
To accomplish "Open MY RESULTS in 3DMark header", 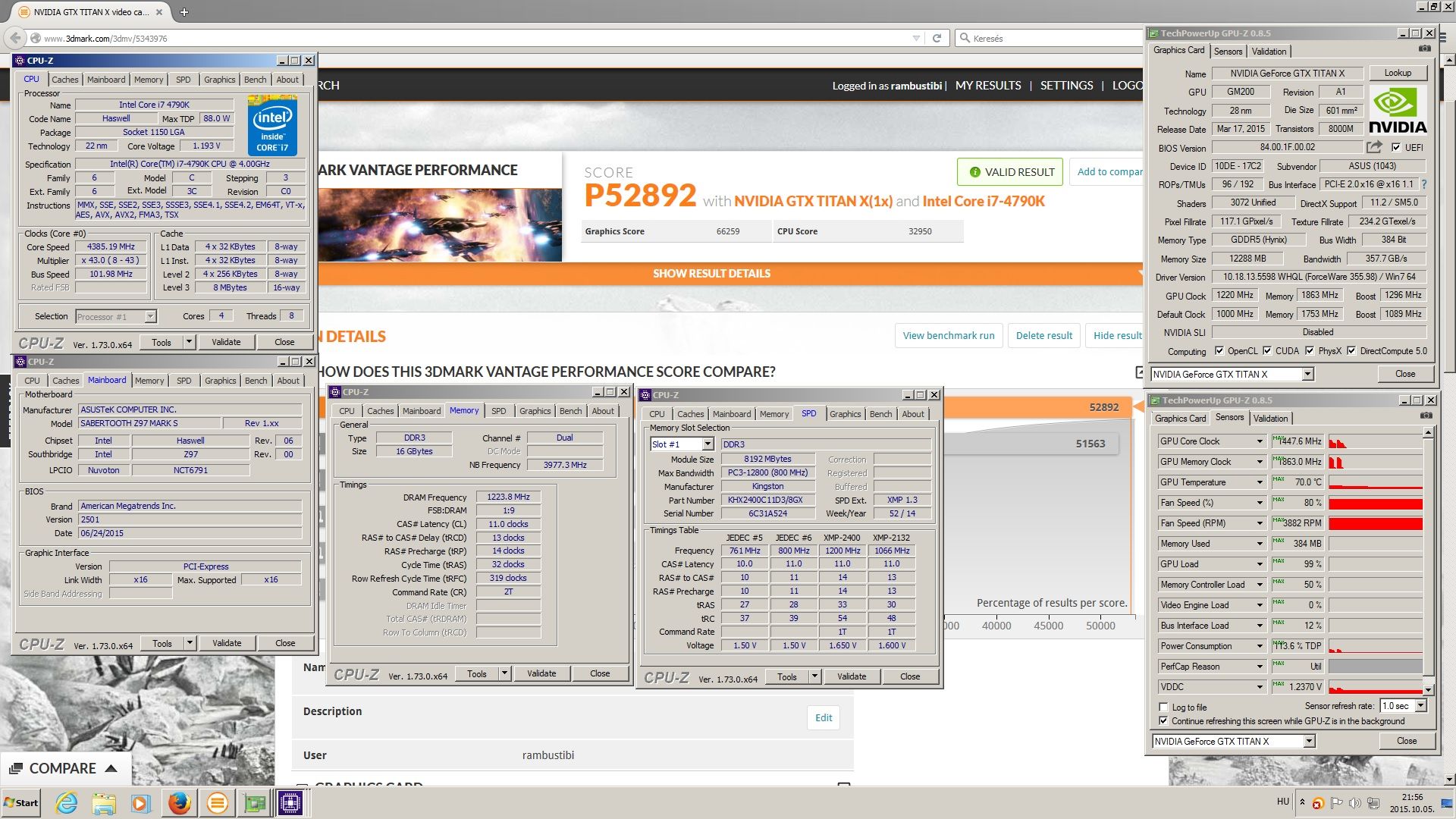I will pos(988,86).
